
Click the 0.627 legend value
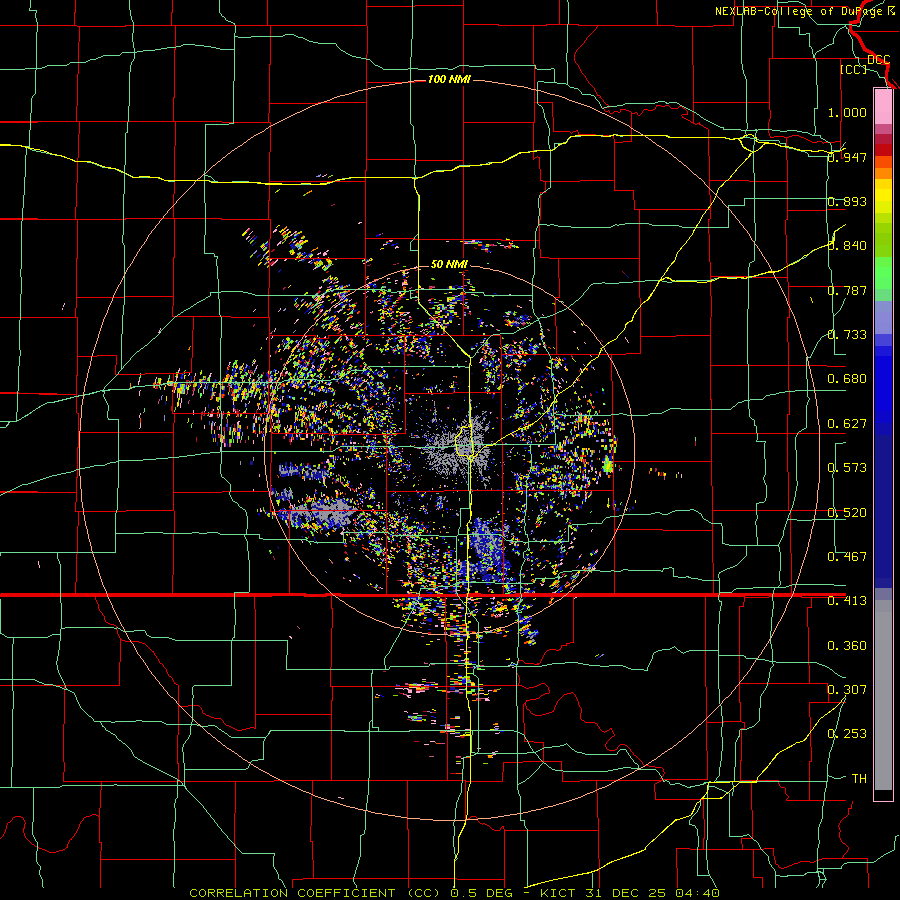(847, 424)
